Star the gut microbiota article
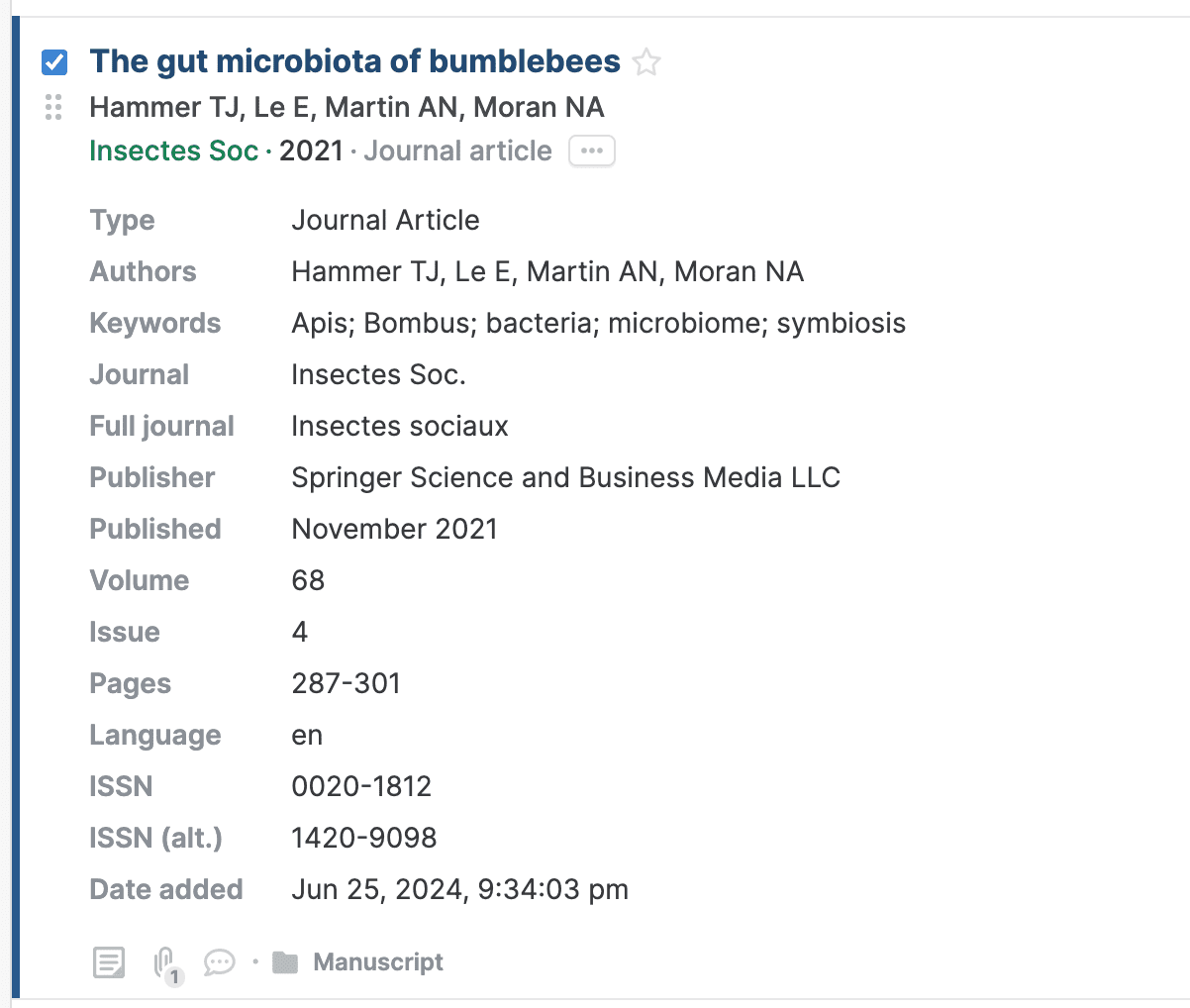 click(646, 62)
